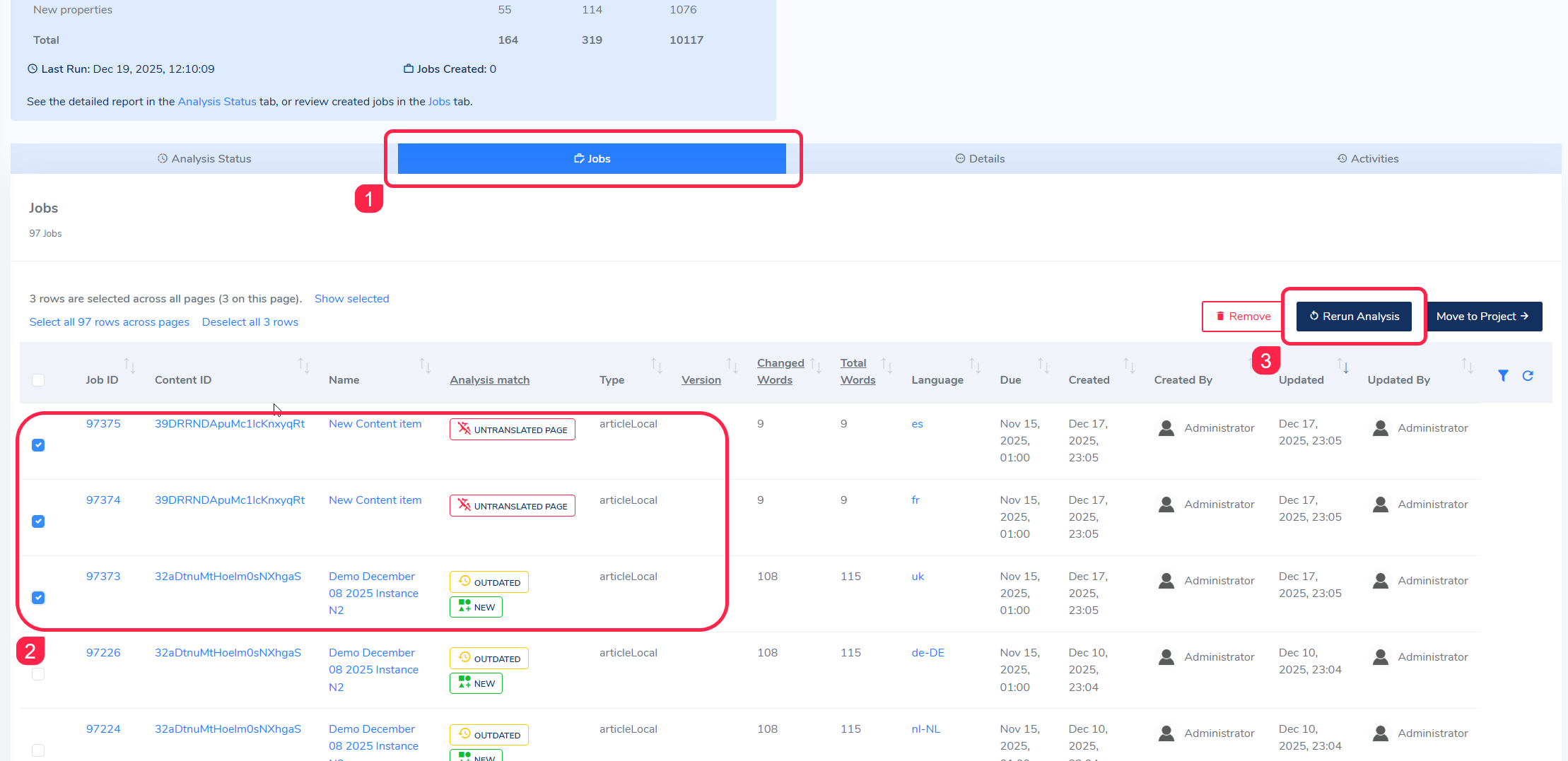Sort by Job ID column arrows
The image size is (1568, 761).
[129, 365]
